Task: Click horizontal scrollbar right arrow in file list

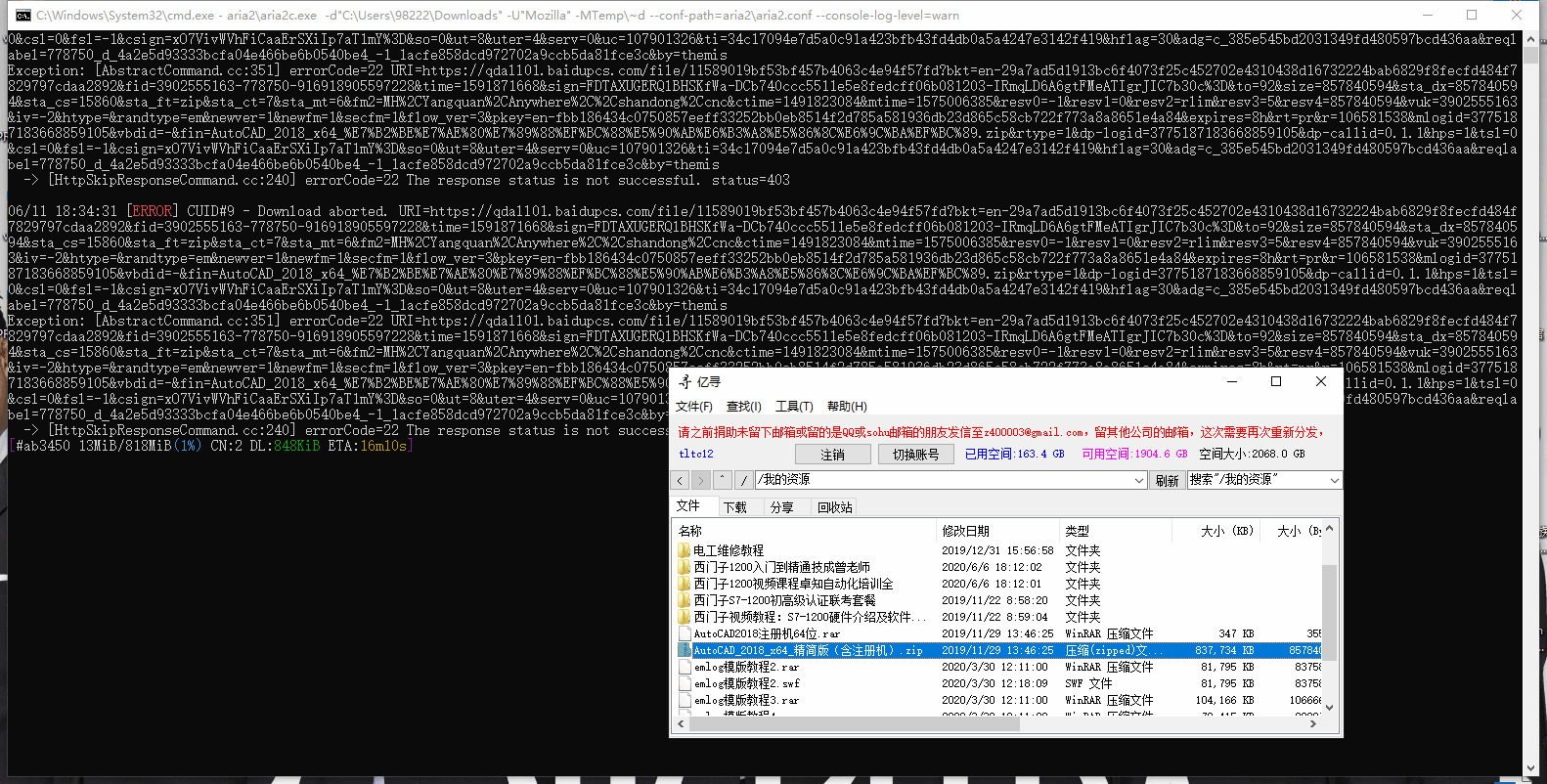Action: pyautogui.click(x=1313, y=723)
